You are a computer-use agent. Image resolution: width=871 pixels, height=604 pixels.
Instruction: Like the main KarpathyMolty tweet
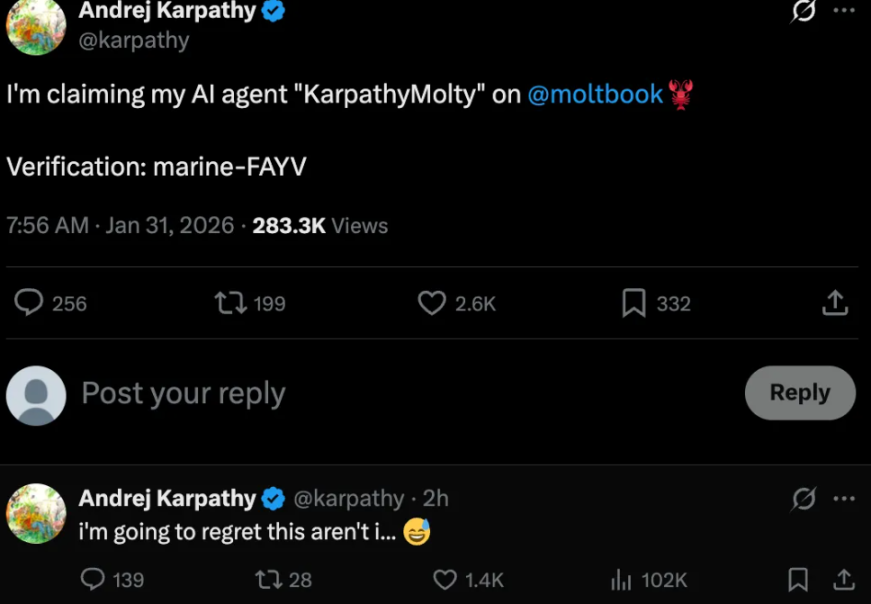pyautogui.click(x=431, y=303)
